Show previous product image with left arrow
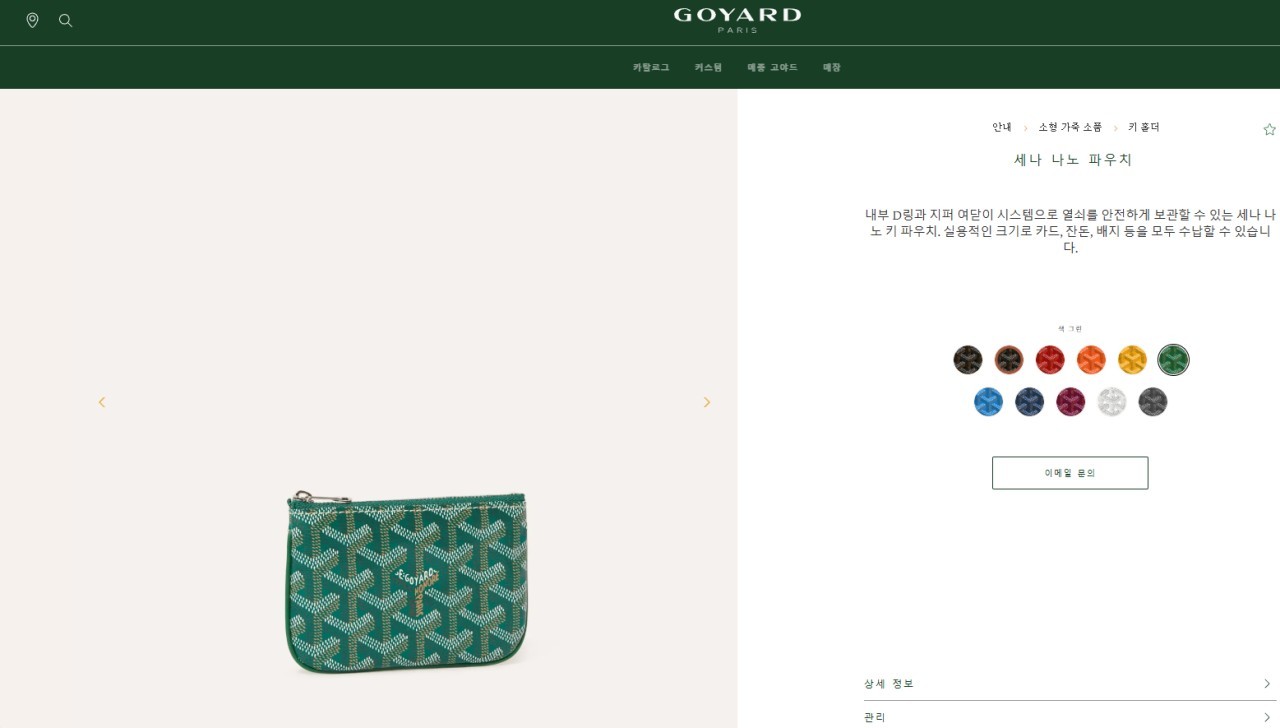This screenshot has height=728, width=1280. [x=101, y=402]
